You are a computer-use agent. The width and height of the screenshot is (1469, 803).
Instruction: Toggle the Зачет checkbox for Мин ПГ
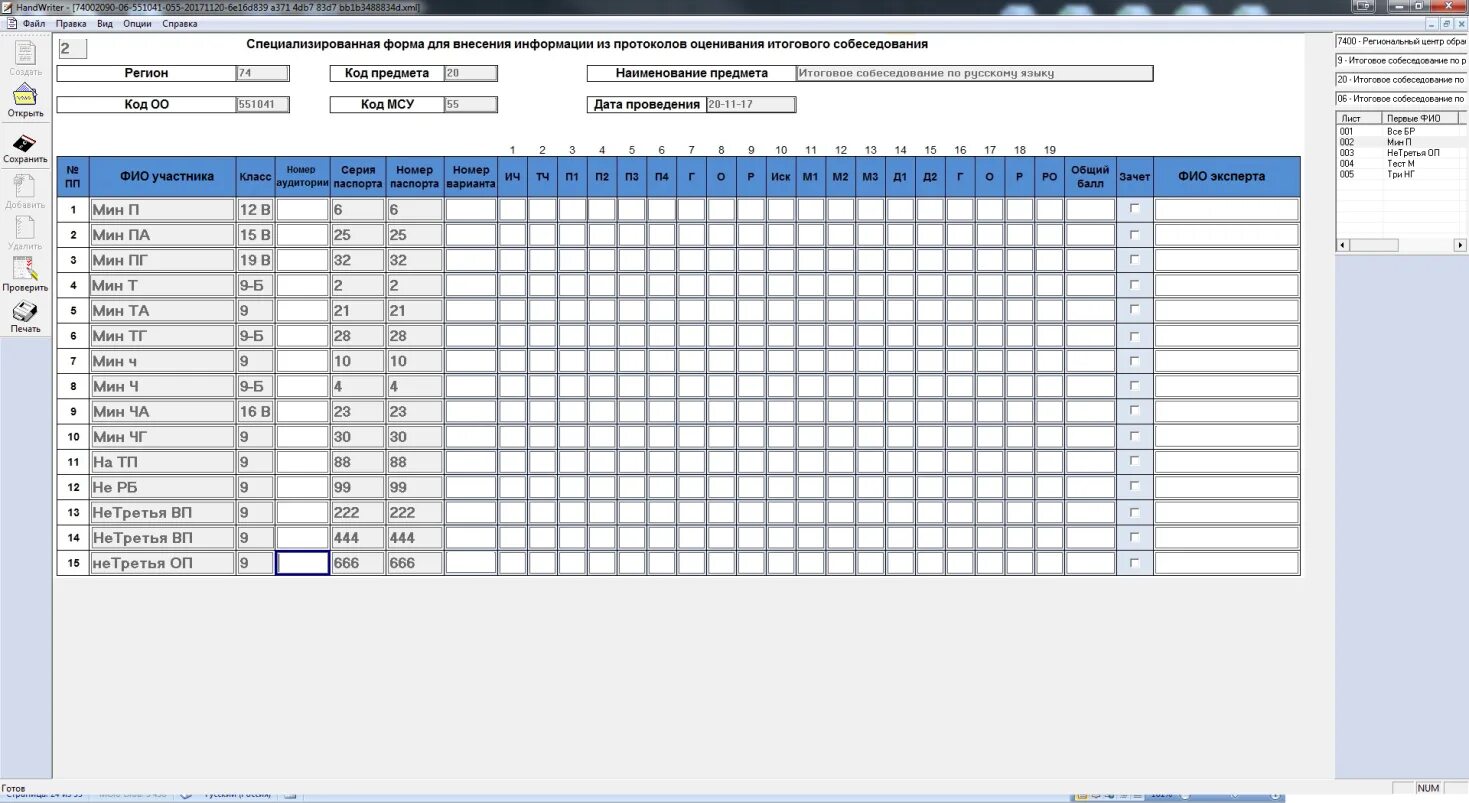pos(1134,259)
